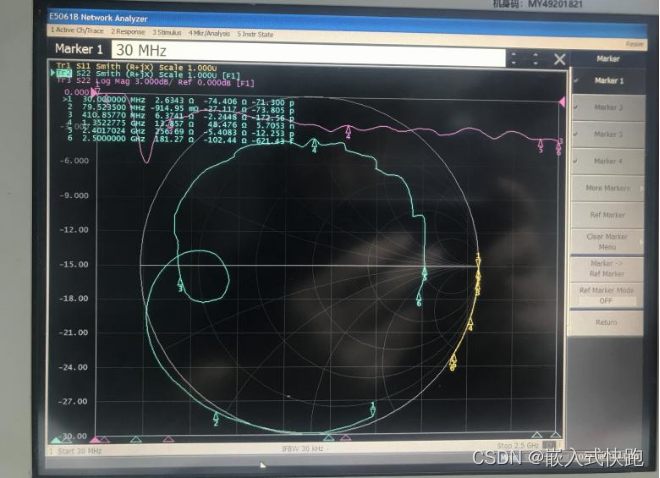Open 5 Instr State menu
The height and width of the screenshot is (478, 660).
[x=255, y=34]
